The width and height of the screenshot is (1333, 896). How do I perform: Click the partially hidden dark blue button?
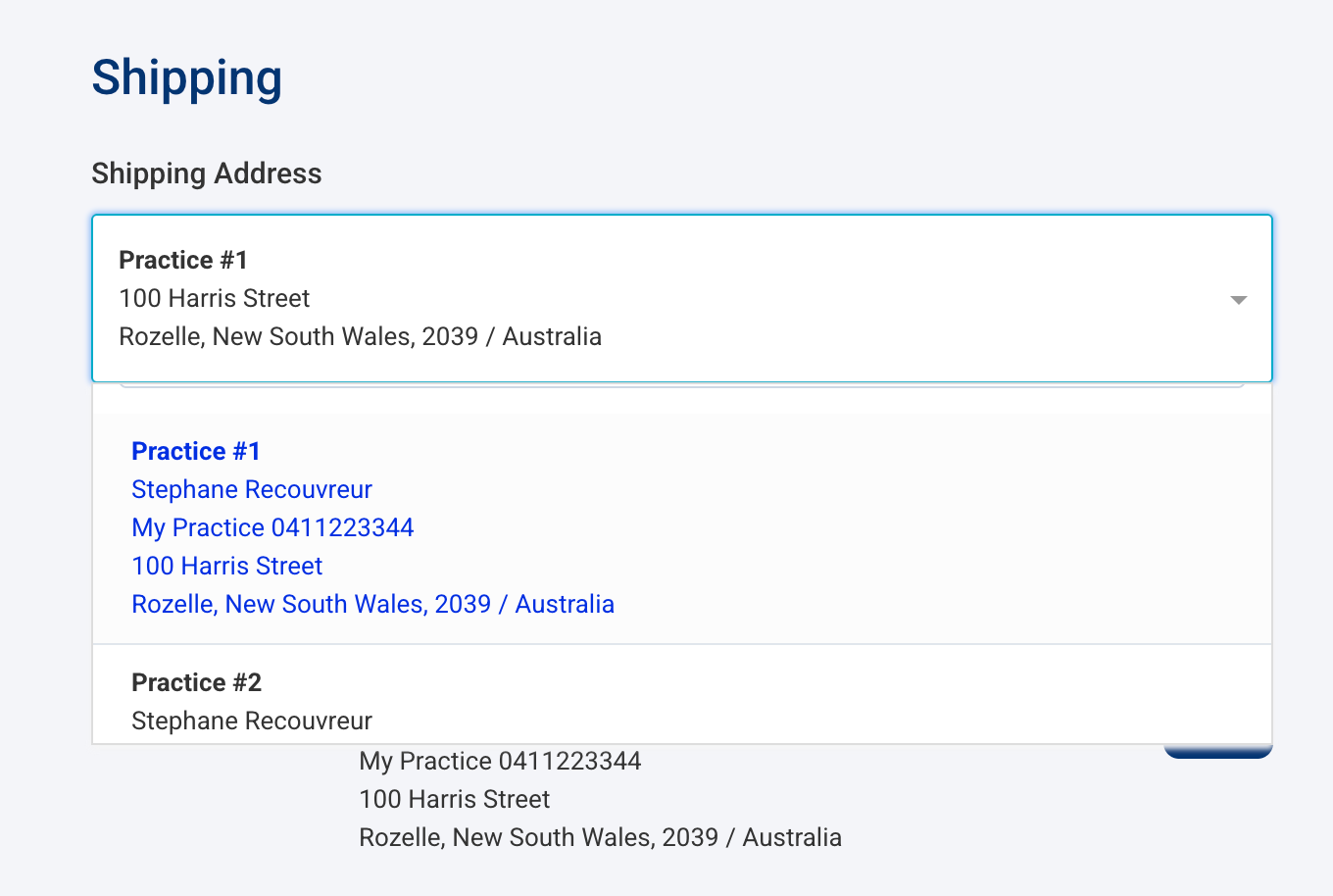pos(1218,751)
